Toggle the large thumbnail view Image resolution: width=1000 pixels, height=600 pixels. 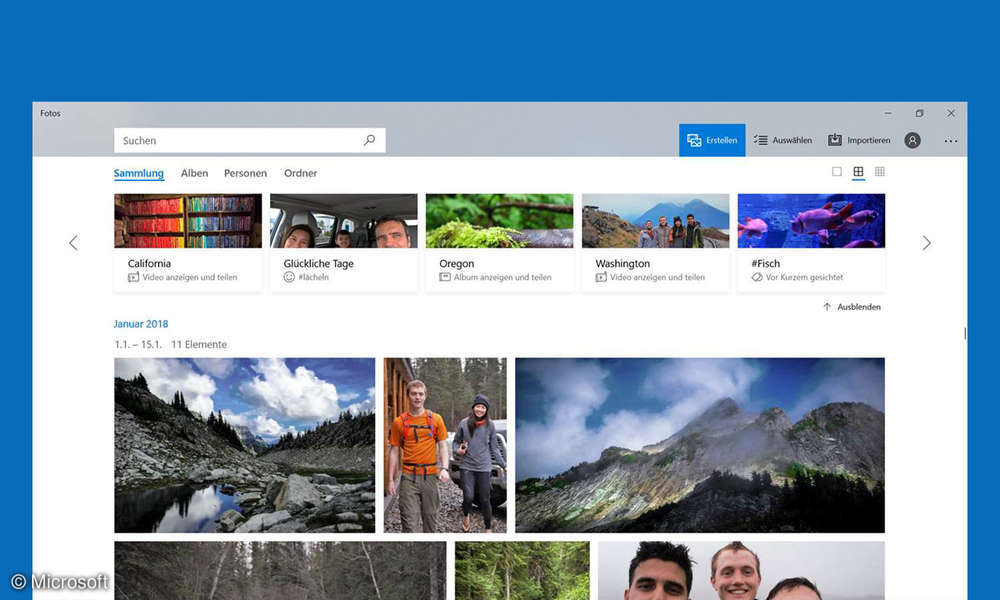pos(837,172)
